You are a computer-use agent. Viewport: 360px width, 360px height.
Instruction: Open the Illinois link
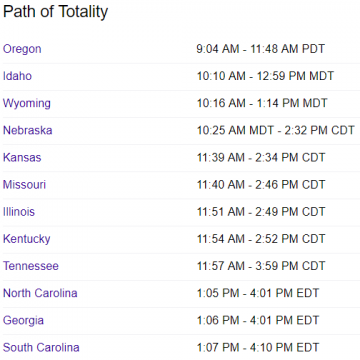pos(19,212)
